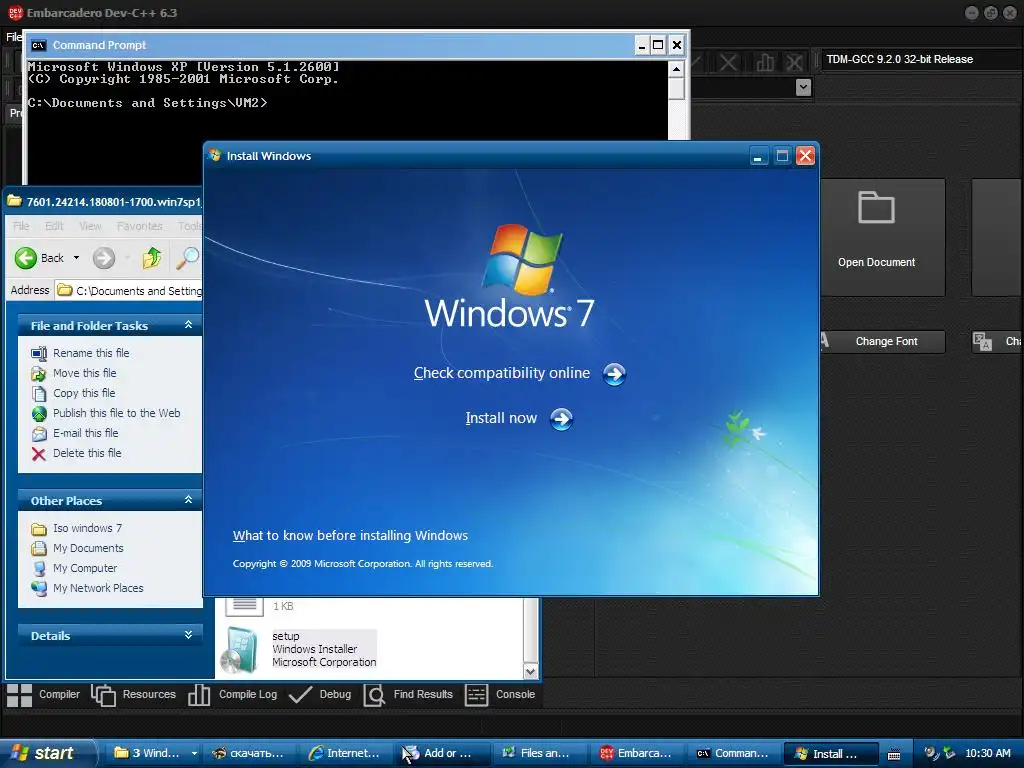Open What to know before installing Windows

click(350, 536)
